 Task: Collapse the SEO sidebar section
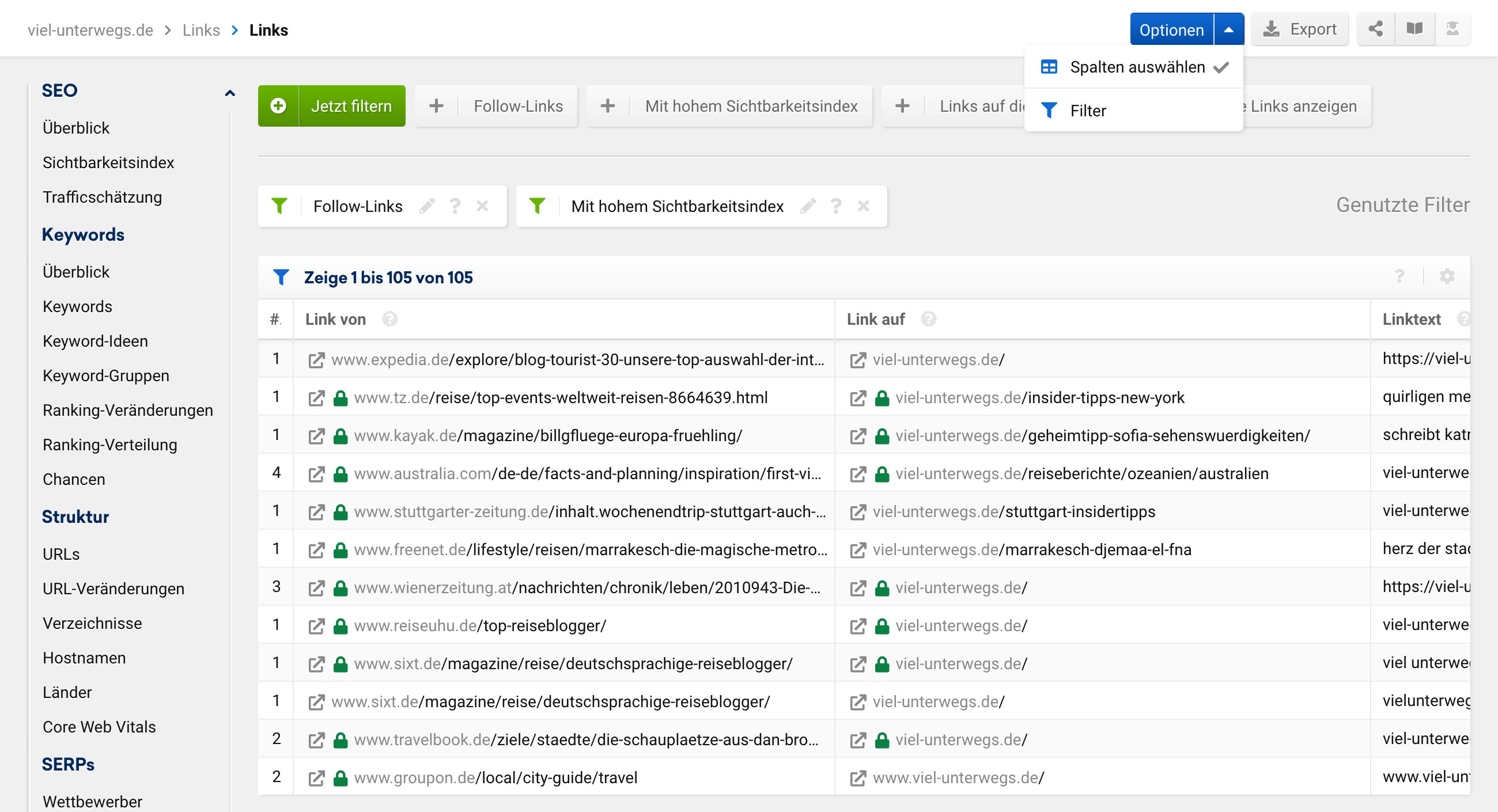pos(230,92)
